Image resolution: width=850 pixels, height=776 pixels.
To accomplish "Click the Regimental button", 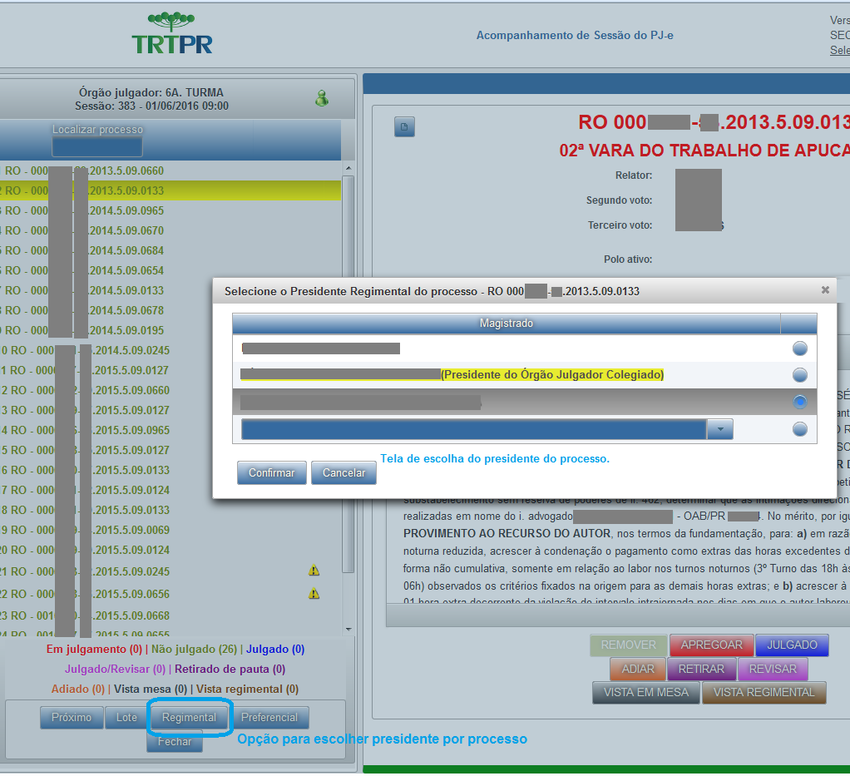I will tap(189, 717).
